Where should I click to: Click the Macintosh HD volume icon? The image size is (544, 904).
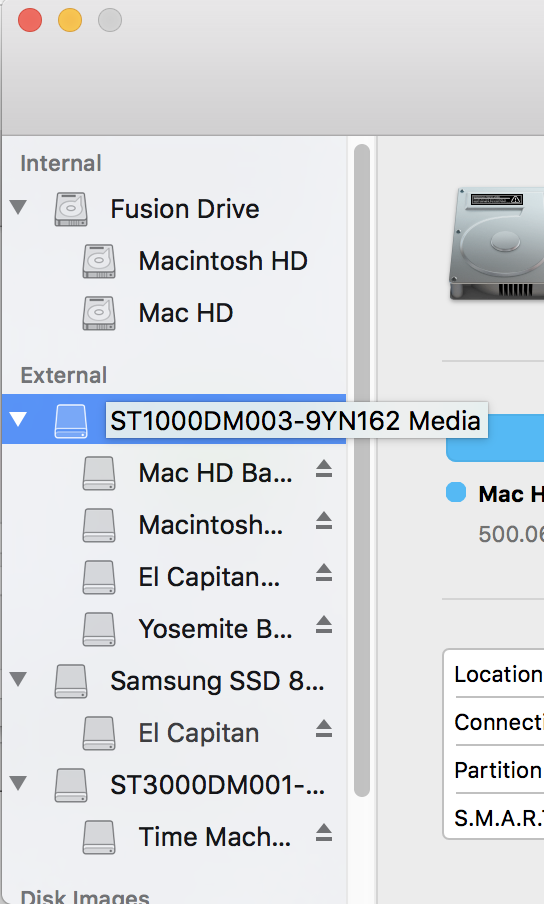[99, 261]
